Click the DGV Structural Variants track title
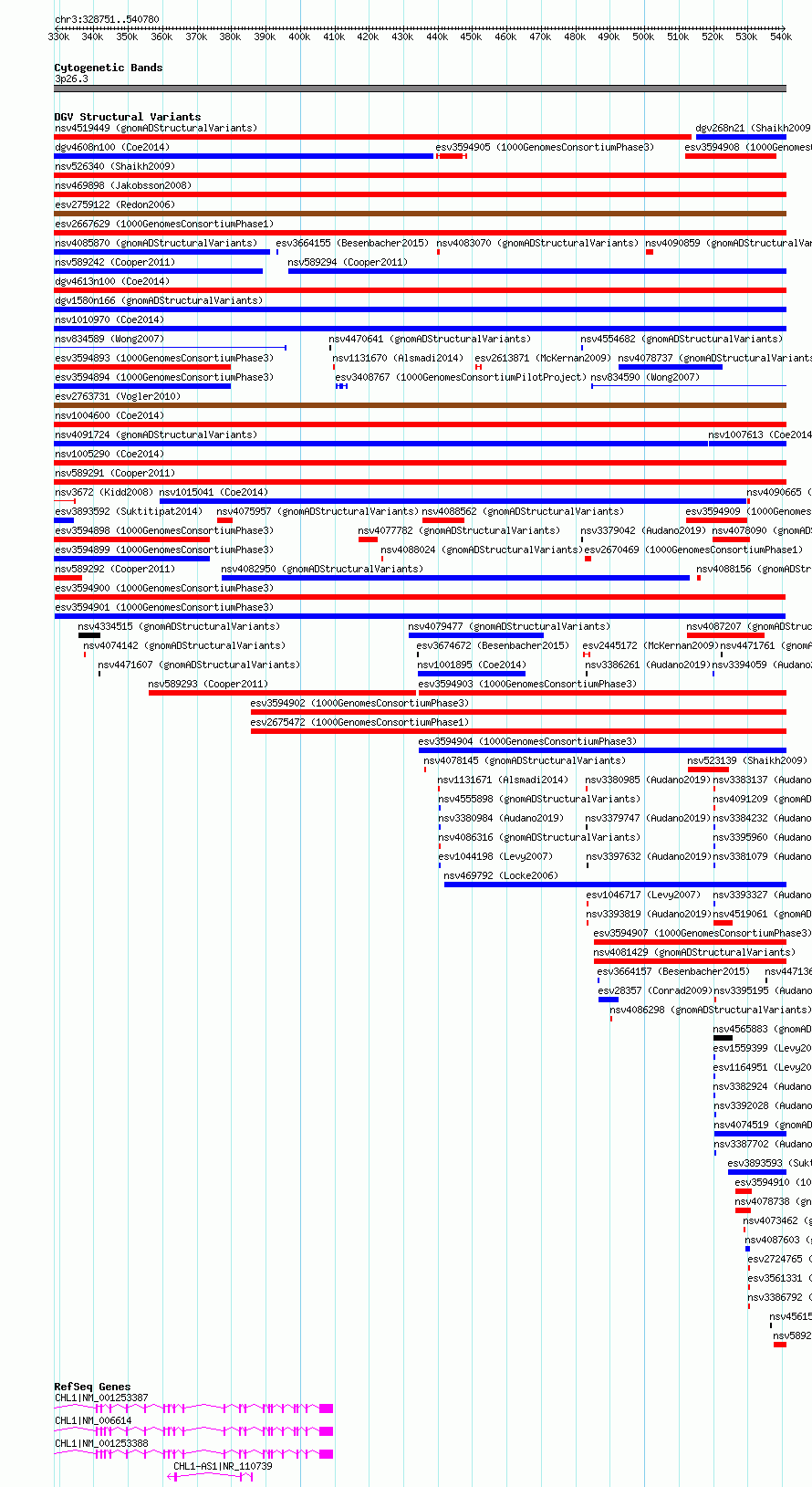The height and width of the screenshot is (1487, 812). click(128, 117)
